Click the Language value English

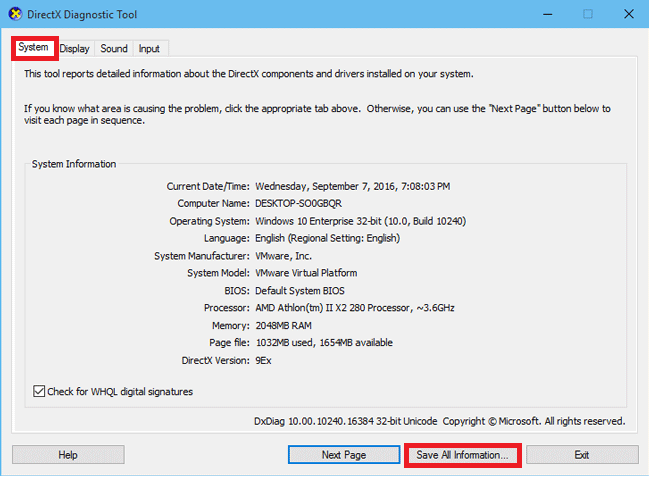pos(327,238)
